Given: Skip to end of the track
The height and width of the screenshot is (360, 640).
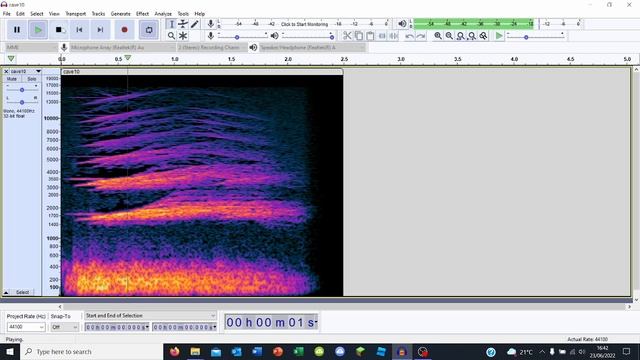Looking at the screenshot, I should coord(100,30).
